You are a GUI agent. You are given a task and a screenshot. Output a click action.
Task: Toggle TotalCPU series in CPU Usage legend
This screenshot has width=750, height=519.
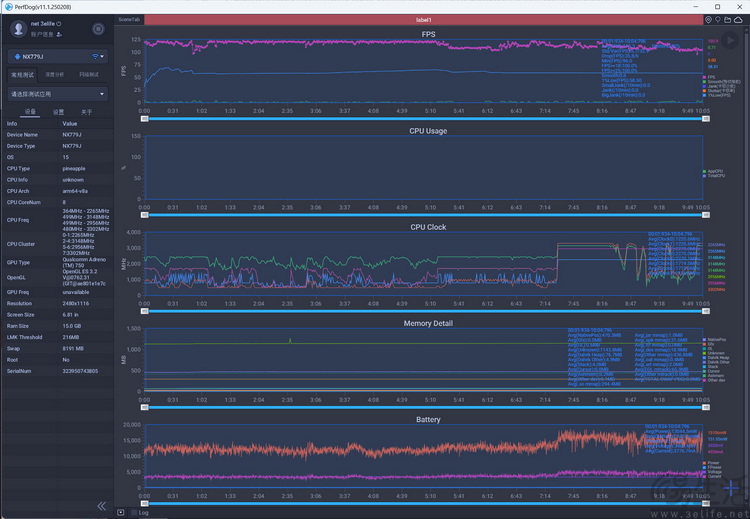(x=714, y=176)
